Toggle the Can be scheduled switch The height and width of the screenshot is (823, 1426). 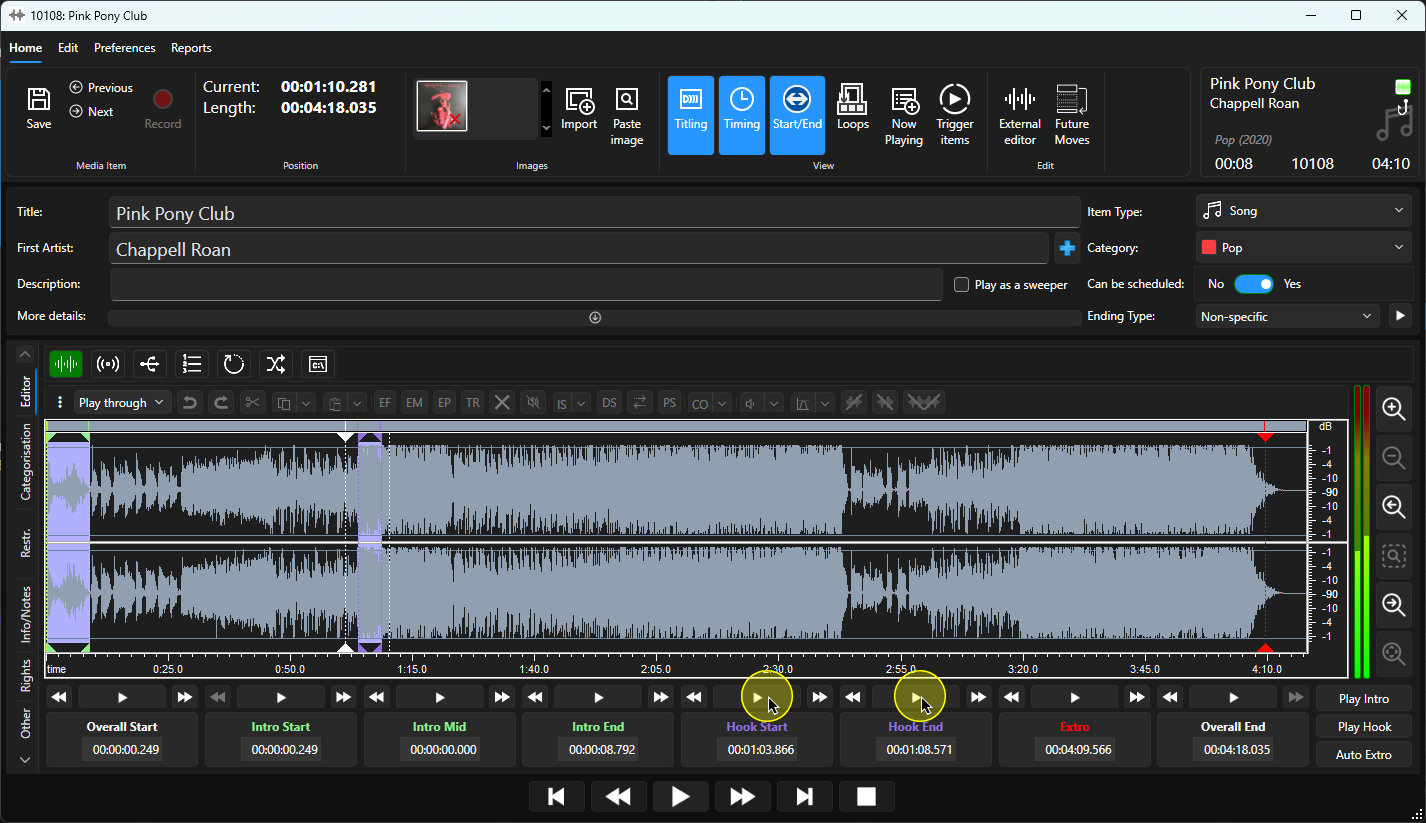(1254, 284)
